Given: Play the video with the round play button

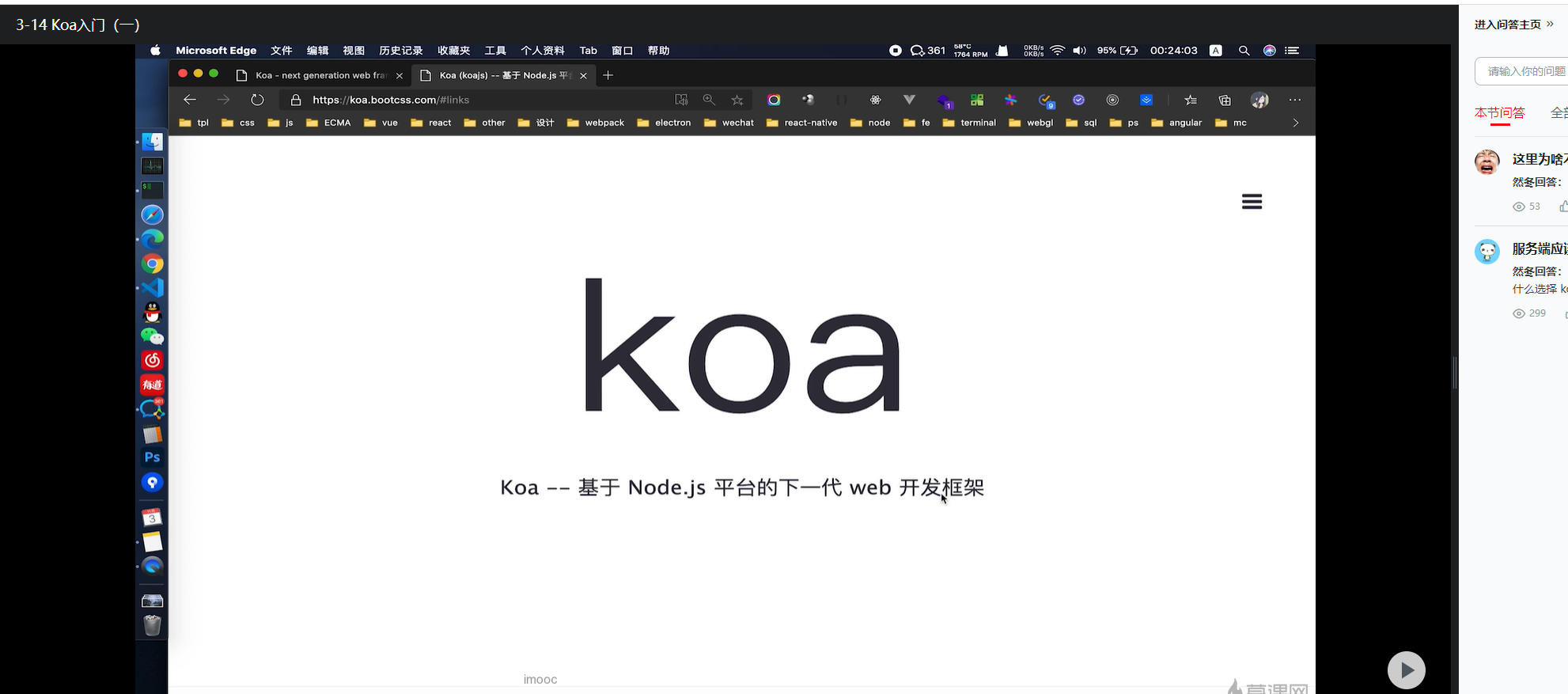Looking at the screenshot, I should coord(1406,670).
